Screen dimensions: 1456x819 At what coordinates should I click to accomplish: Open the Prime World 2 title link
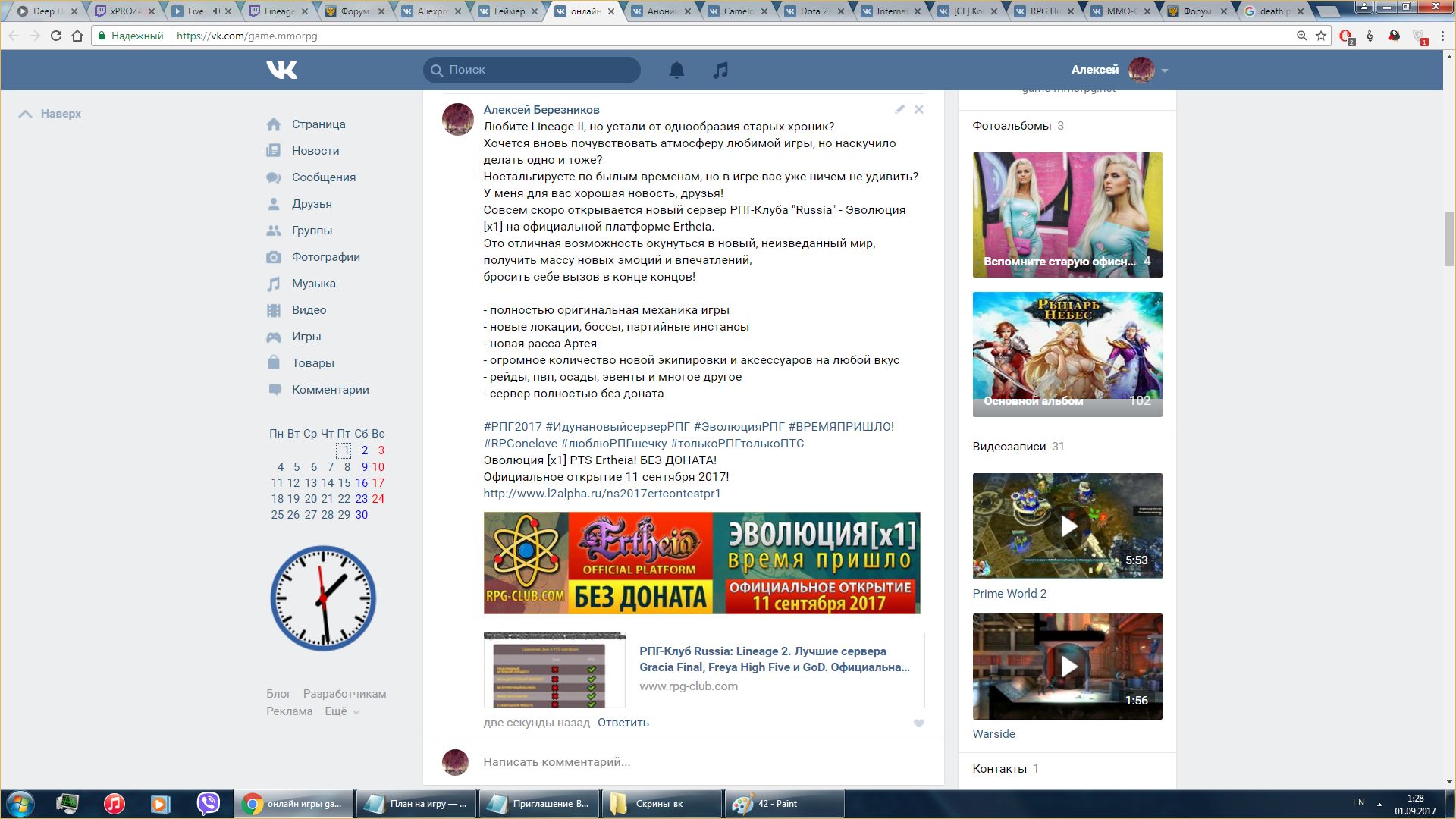pos(1009,594)
